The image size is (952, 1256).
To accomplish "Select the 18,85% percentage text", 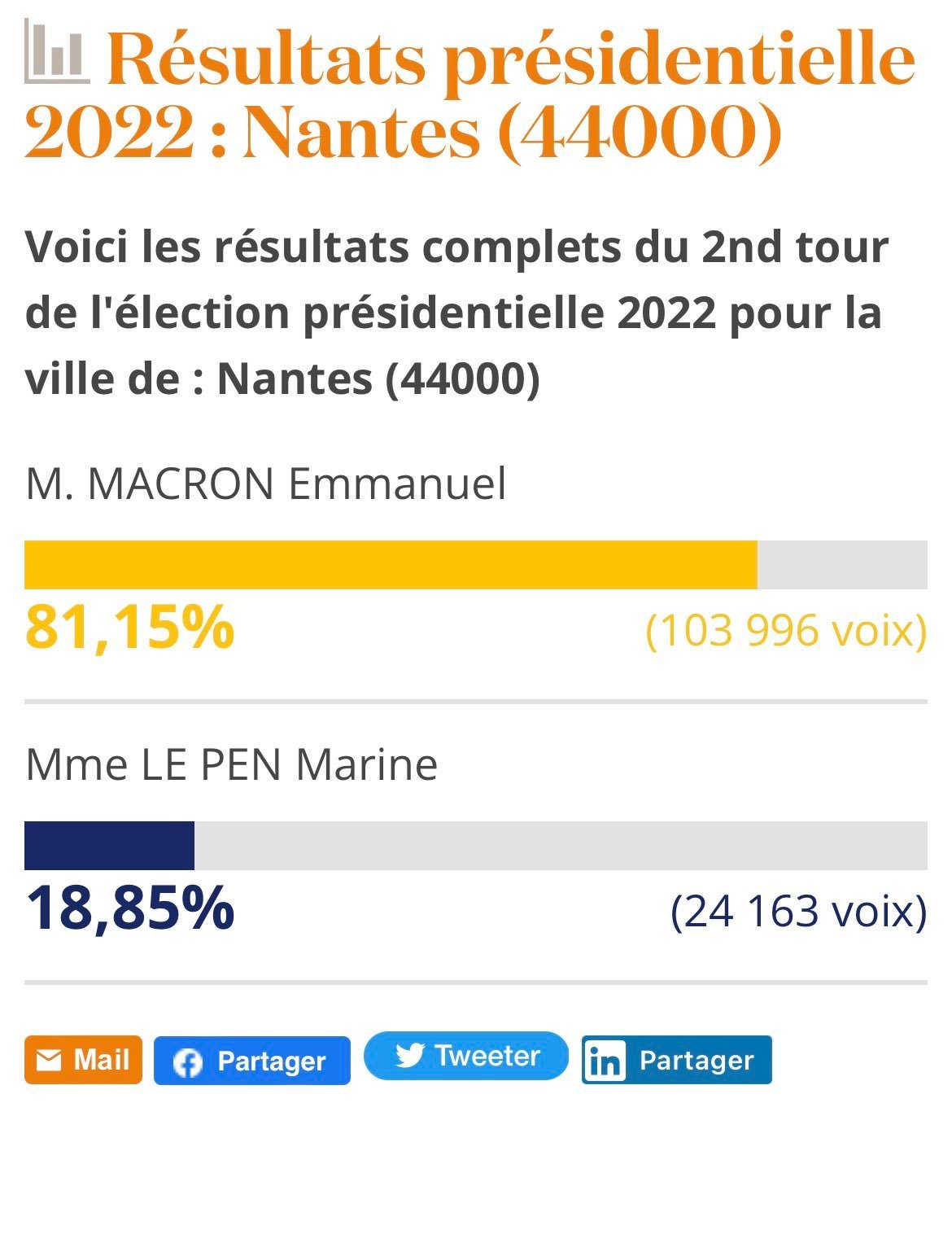I will point(130,908).
